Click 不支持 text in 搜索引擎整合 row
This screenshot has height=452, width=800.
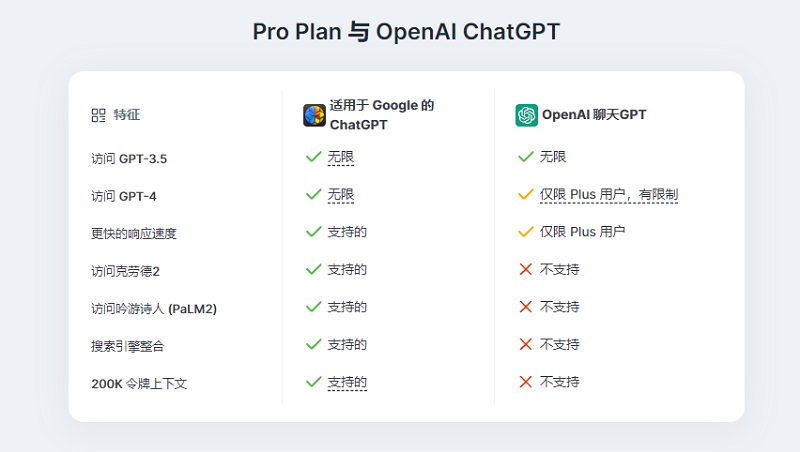click(x=560, y=344)
